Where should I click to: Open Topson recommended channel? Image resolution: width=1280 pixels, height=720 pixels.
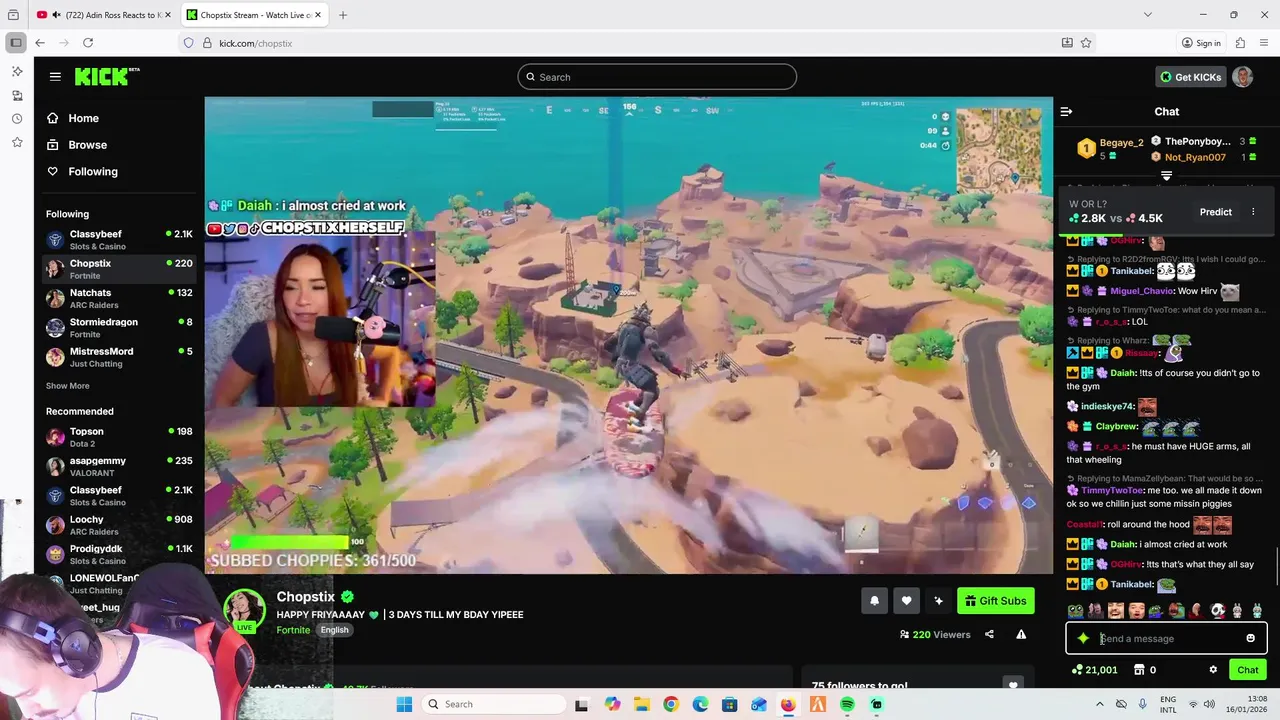pos(119,437)
